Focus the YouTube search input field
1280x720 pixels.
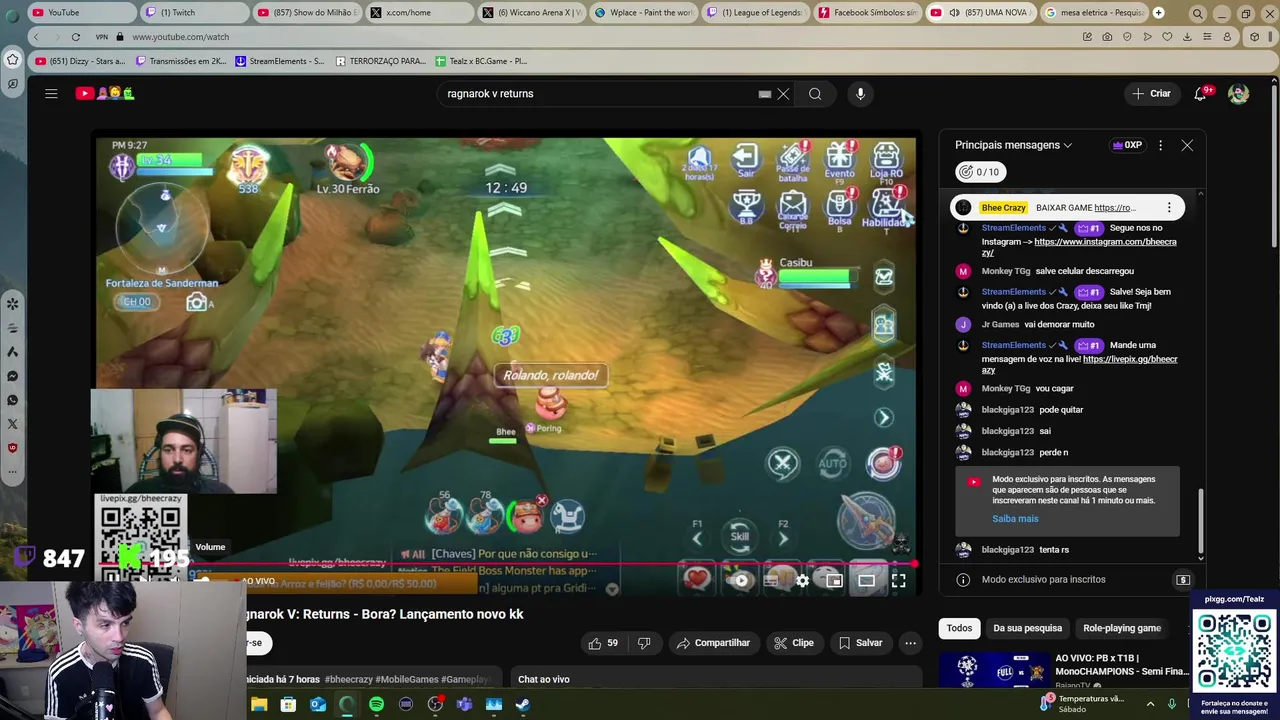600,94
